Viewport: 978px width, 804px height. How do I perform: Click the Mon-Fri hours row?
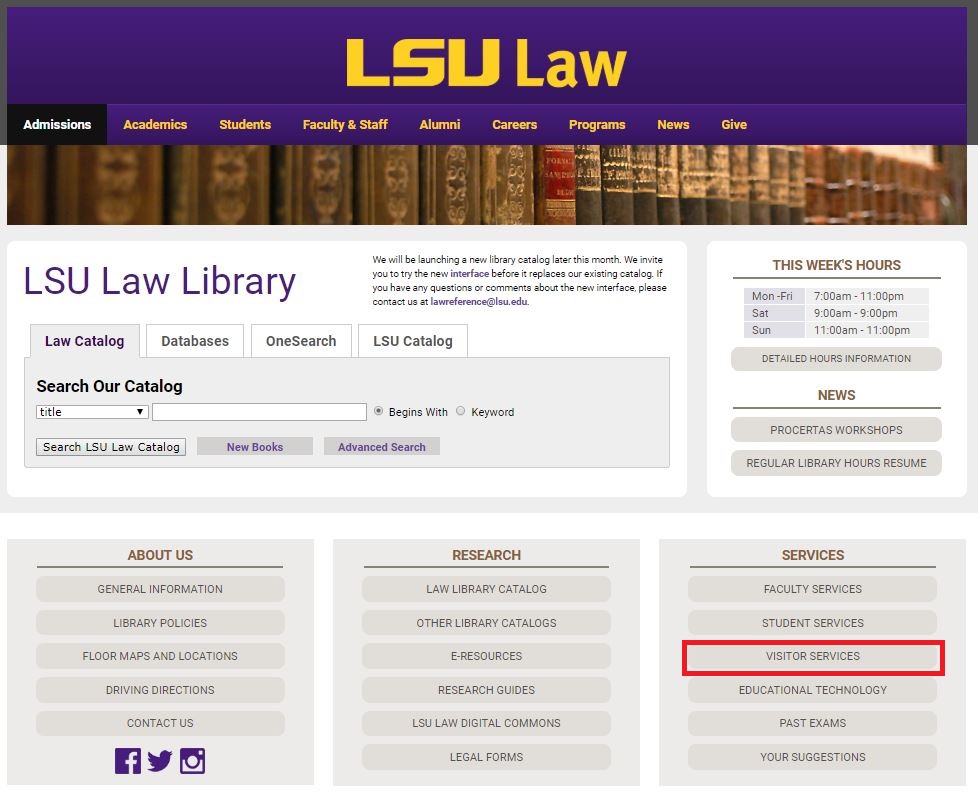(x=836, y=296)
